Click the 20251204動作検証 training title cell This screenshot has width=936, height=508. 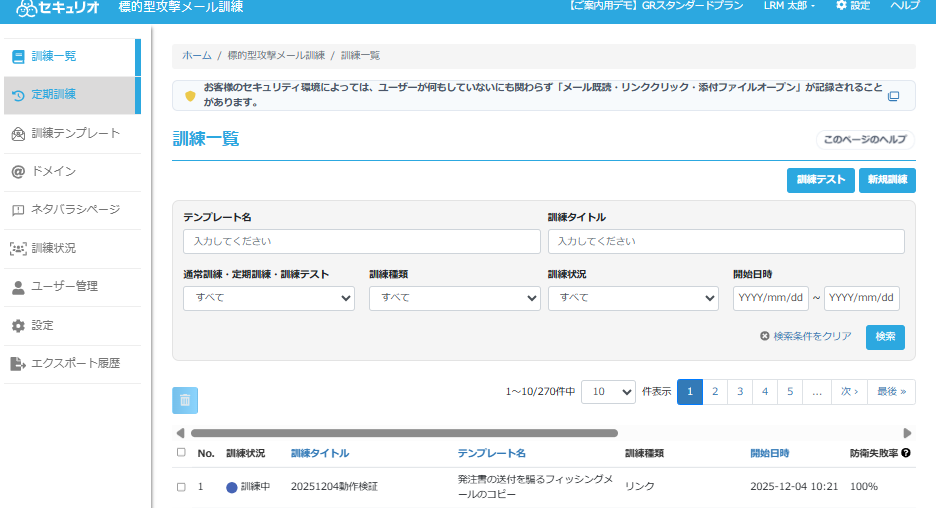pyautogui.click(x=334, y=487)
